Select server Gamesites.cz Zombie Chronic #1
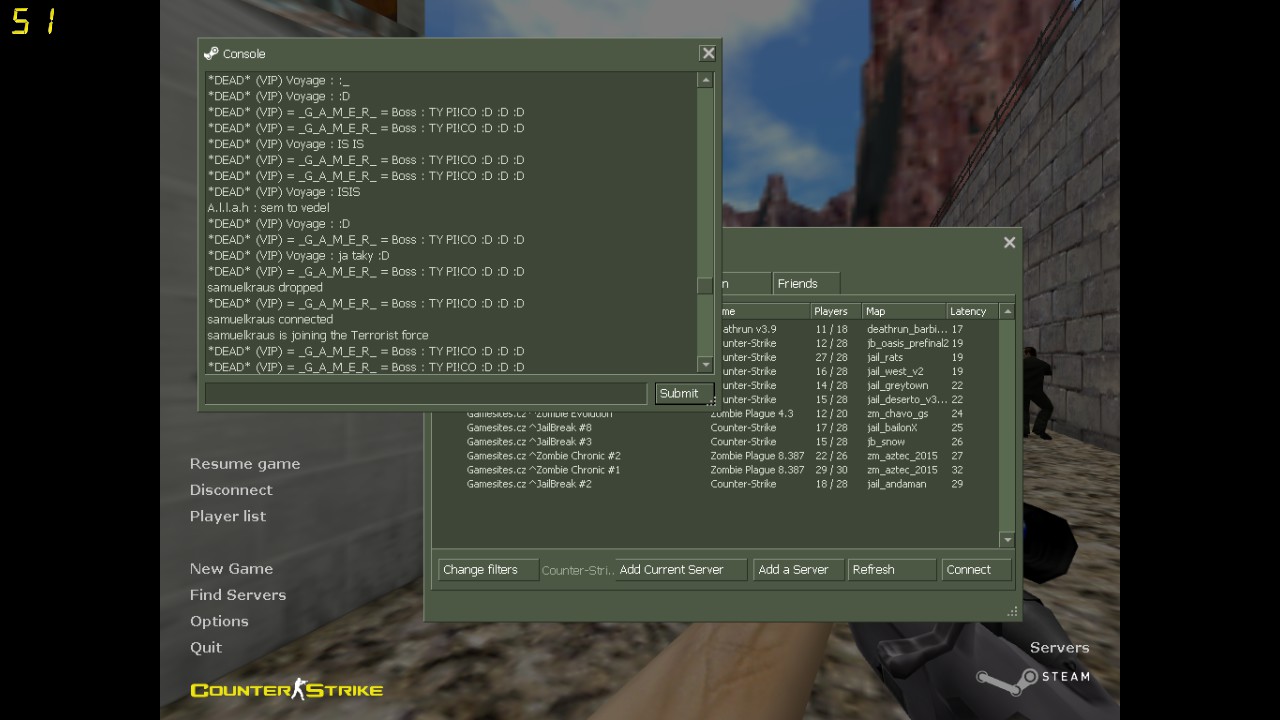This screenshot has width=1280, height=720. (715, 470)
